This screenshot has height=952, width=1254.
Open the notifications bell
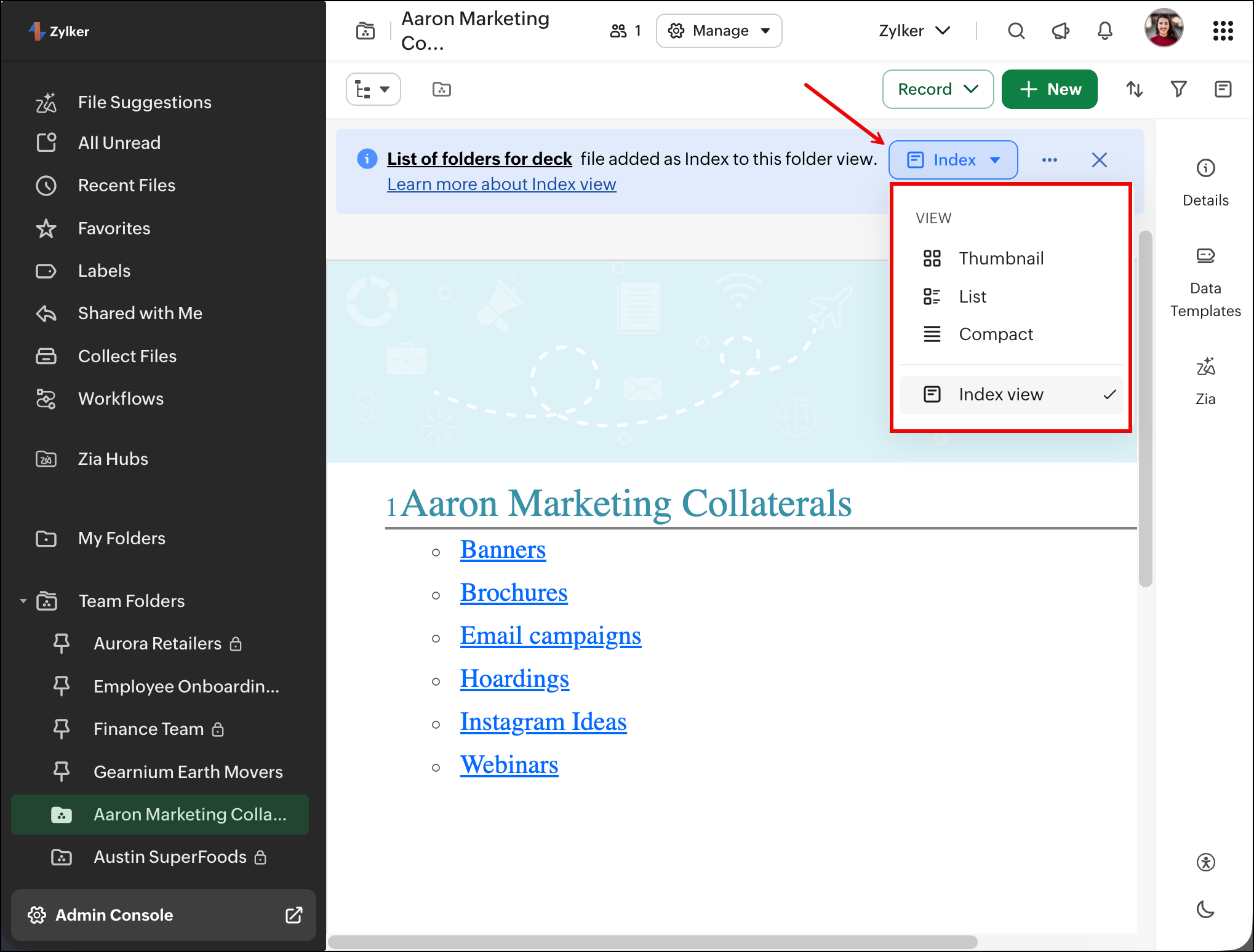click(x=1104, y=31)
